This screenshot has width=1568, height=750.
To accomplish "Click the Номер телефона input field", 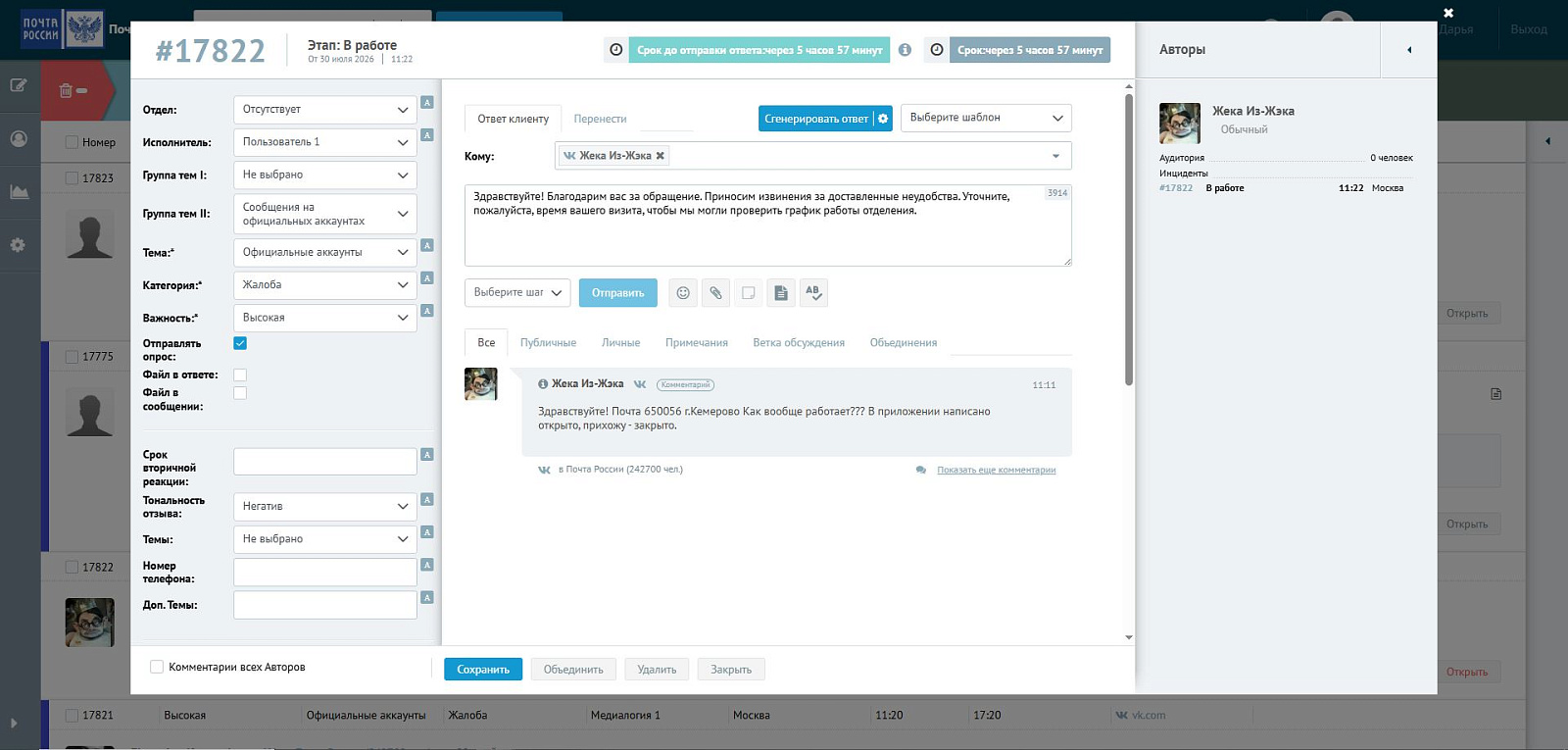I will [325, 572].
